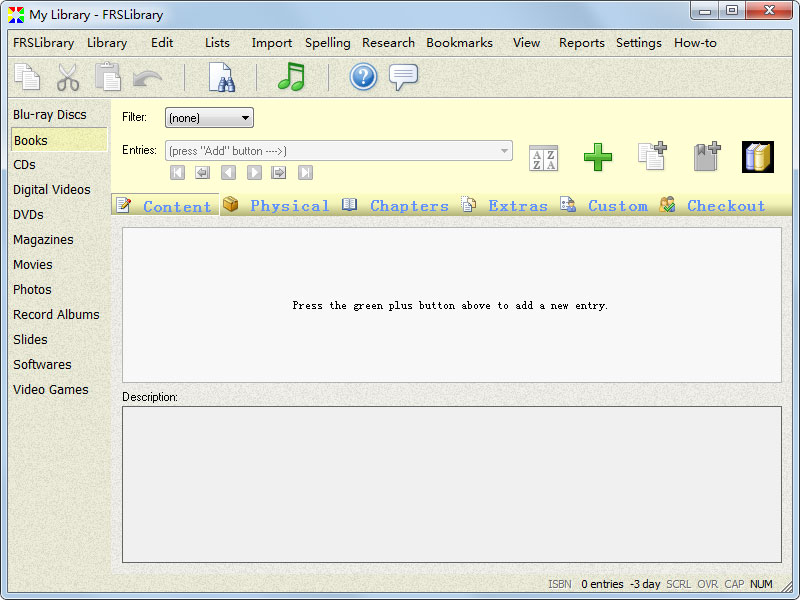Click inside the Description text box

click(451, 483)
